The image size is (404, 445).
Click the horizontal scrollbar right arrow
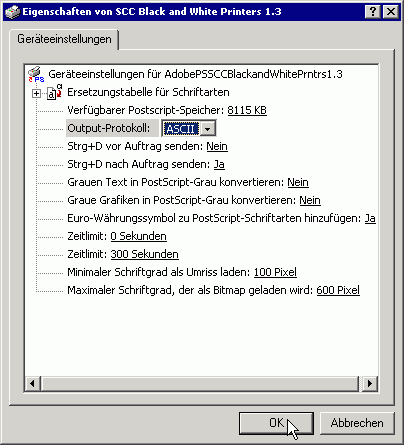pyautogui.click(x=370, y=383)
